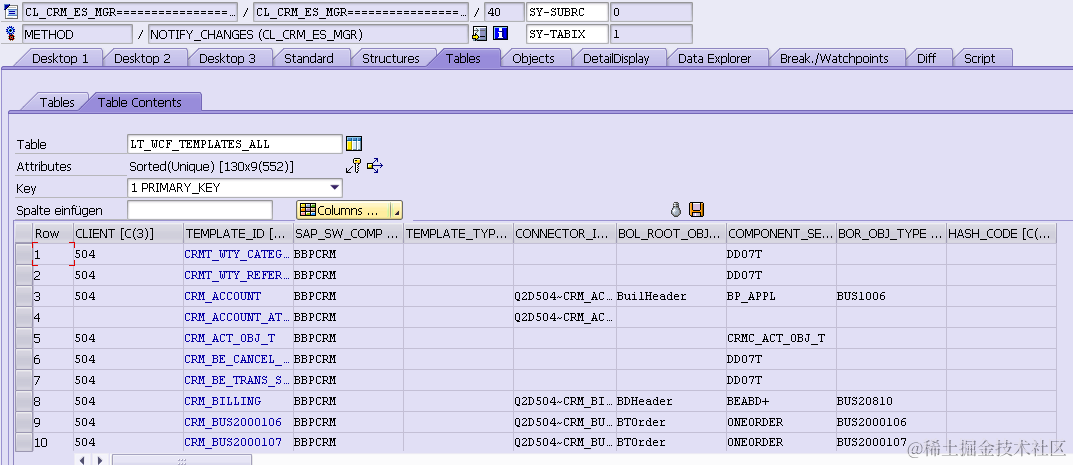Switch to the Desktop 2 tab
This screenshot has height=465, width=1073.
(x=142, y=58)
